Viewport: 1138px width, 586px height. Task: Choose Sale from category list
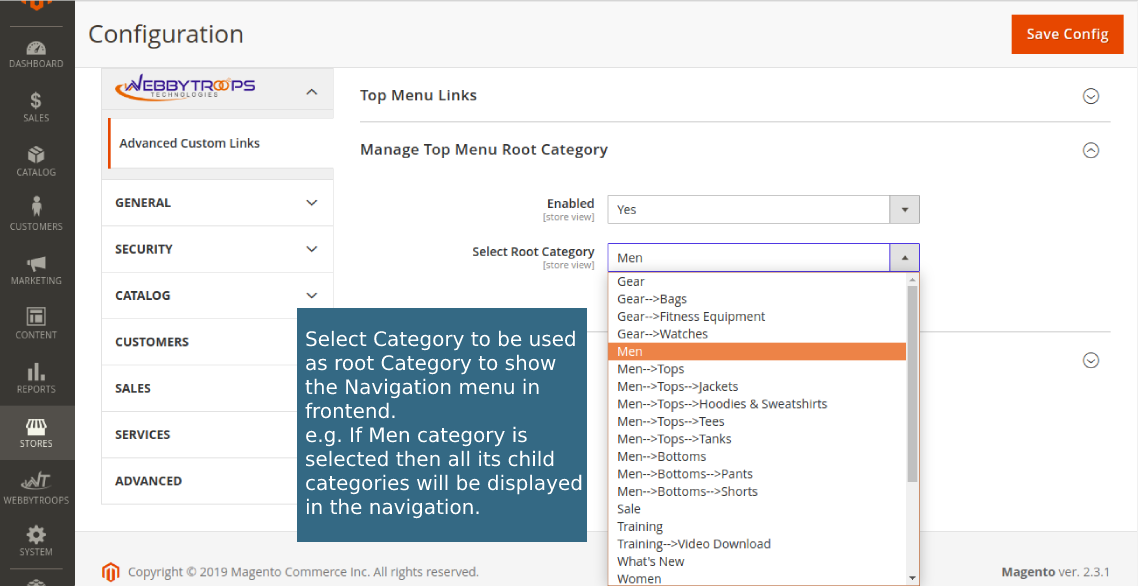(x=757, y=508)
